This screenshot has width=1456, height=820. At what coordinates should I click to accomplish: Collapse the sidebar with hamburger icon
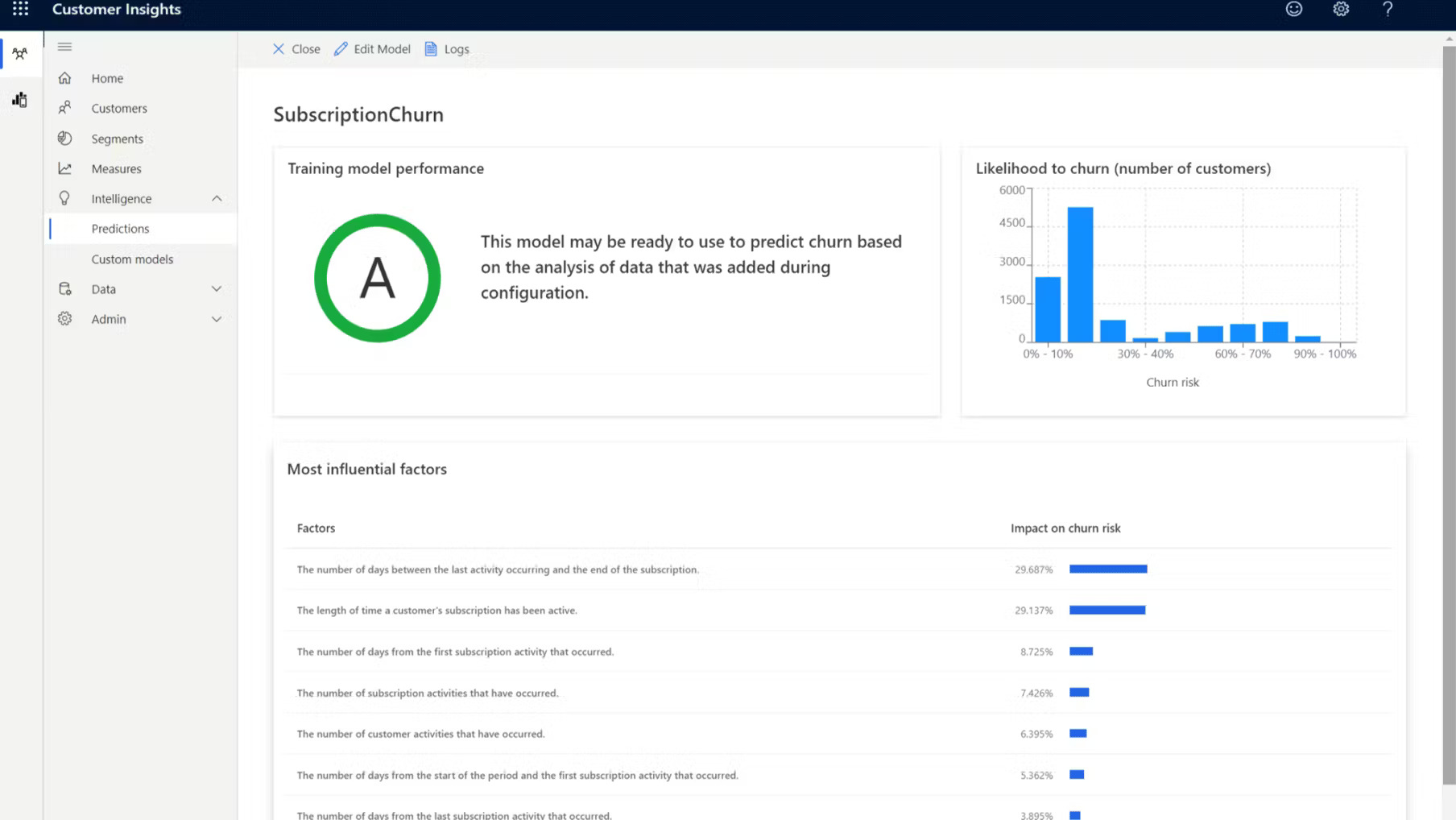click(x=64, y=47)
